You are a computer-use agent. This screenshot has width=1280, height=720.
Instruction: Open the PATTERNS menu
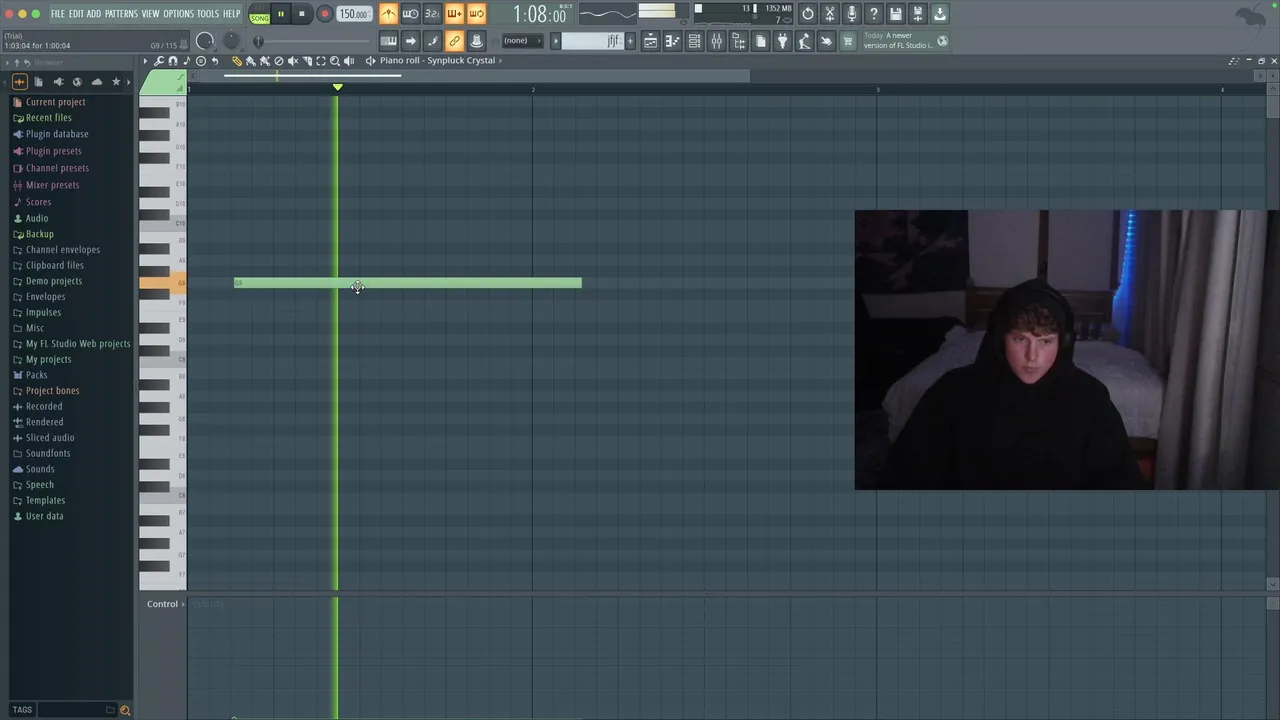(x=121, y=14)
